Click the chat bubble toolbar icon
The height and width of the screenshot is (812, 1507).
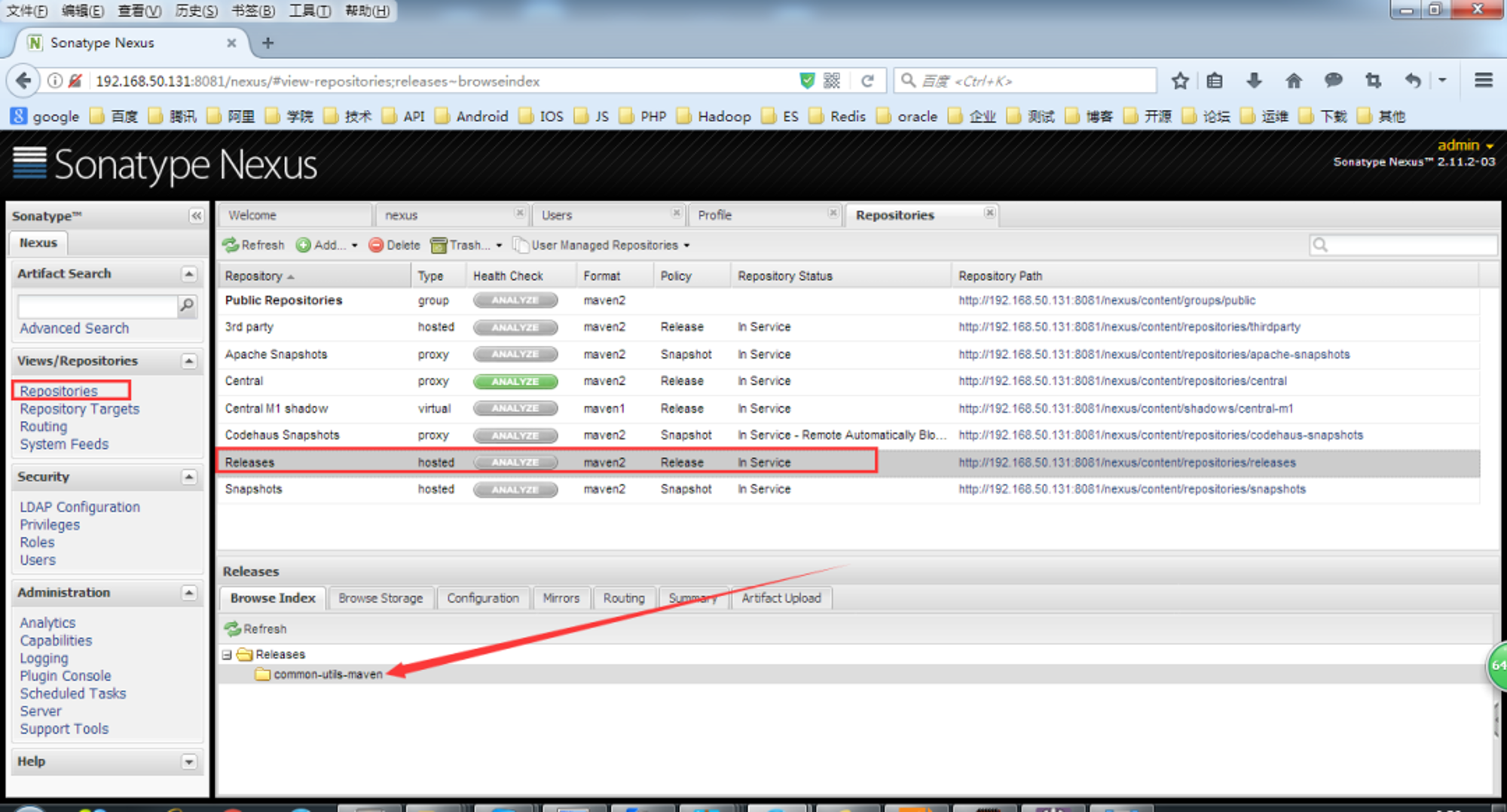click(1334, 81)
